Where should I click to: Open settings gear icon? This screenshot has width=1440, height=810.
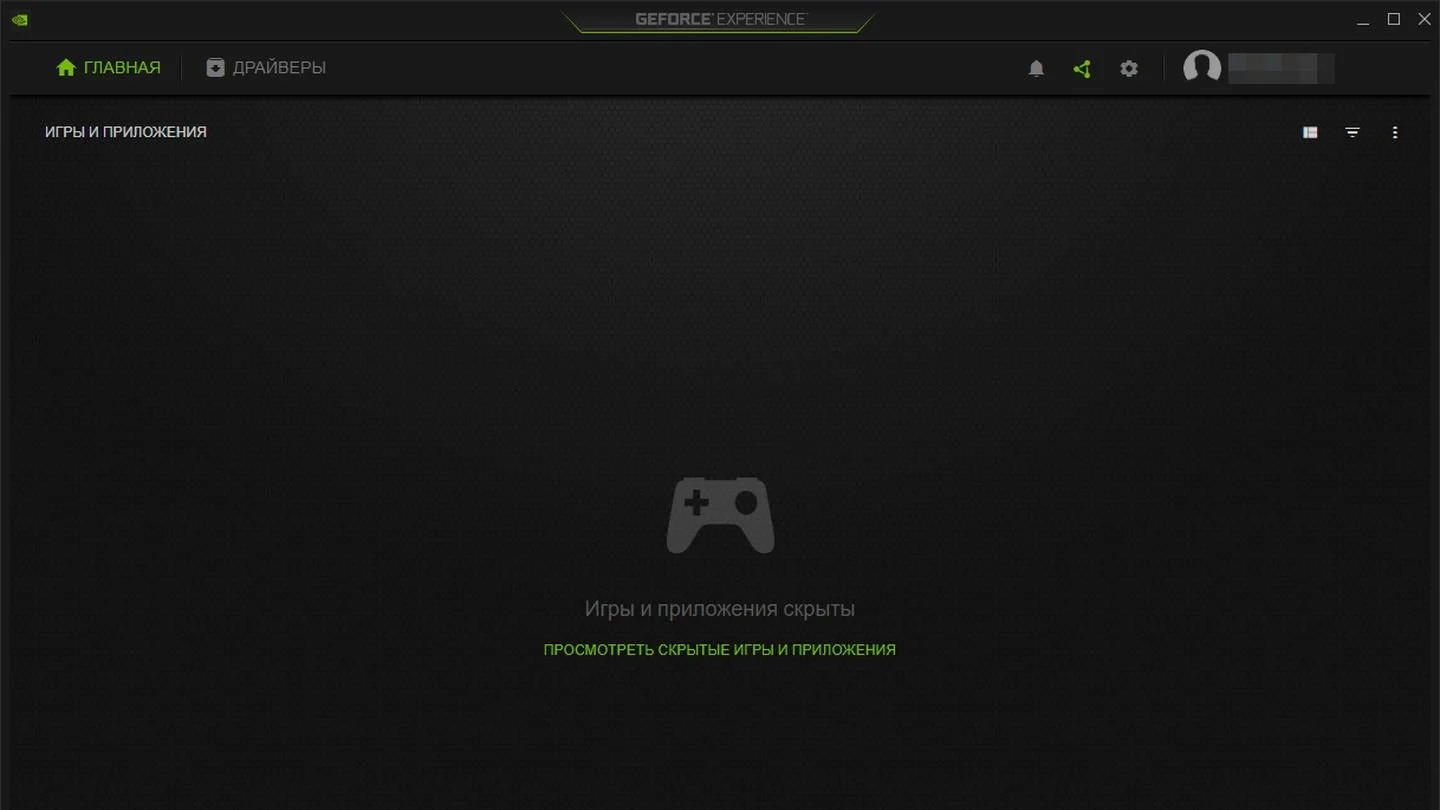[1129, 69]
